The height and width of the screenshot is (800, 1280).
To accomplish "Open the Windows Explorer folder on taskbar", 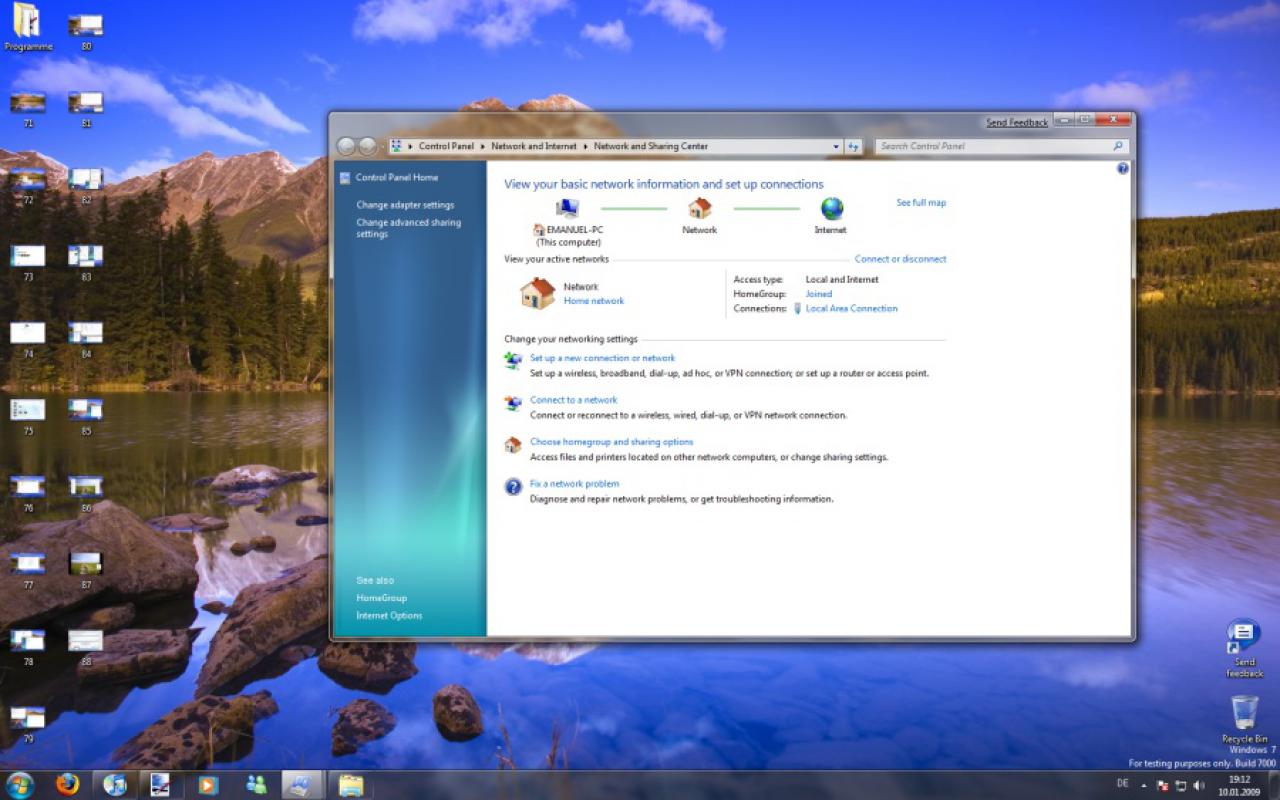I will [350, 785].
